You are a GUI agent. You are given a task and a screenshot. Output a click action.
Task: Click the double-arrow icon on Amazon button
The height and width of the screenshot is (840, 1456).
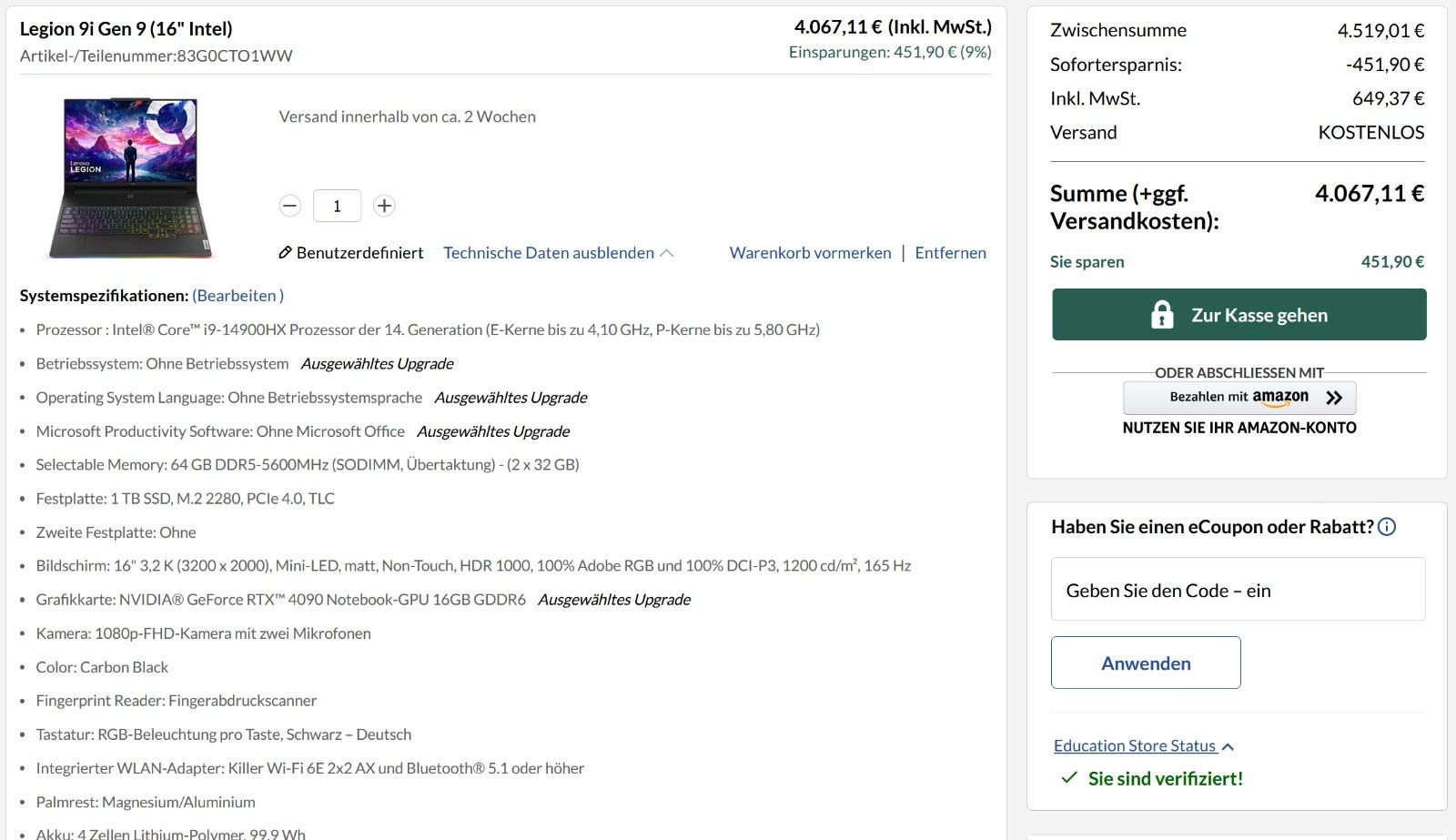(1334, 398)
